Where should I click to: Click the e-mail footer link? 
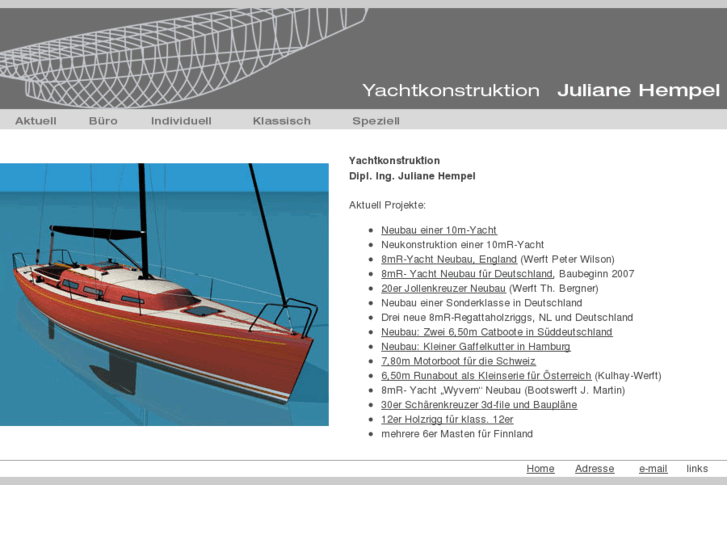(x=653, y=468)
